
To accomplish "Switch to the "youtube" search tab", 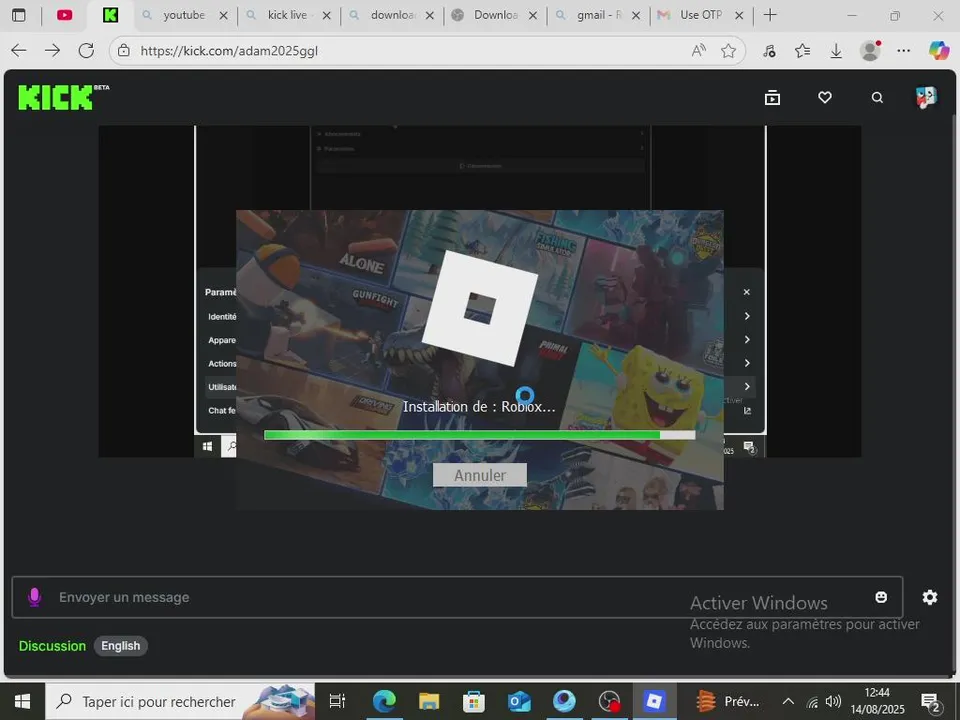I will point(184,15).
